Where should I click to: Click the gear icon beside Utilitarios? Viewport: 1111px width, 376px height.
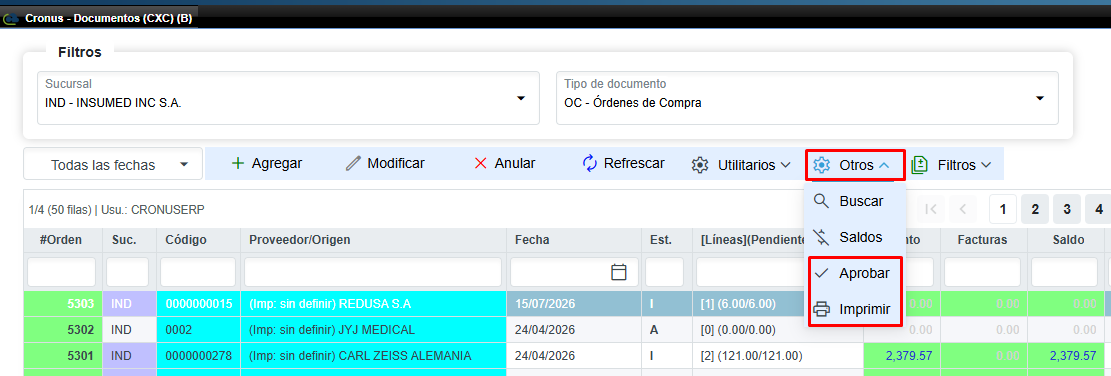coord(700,165)
